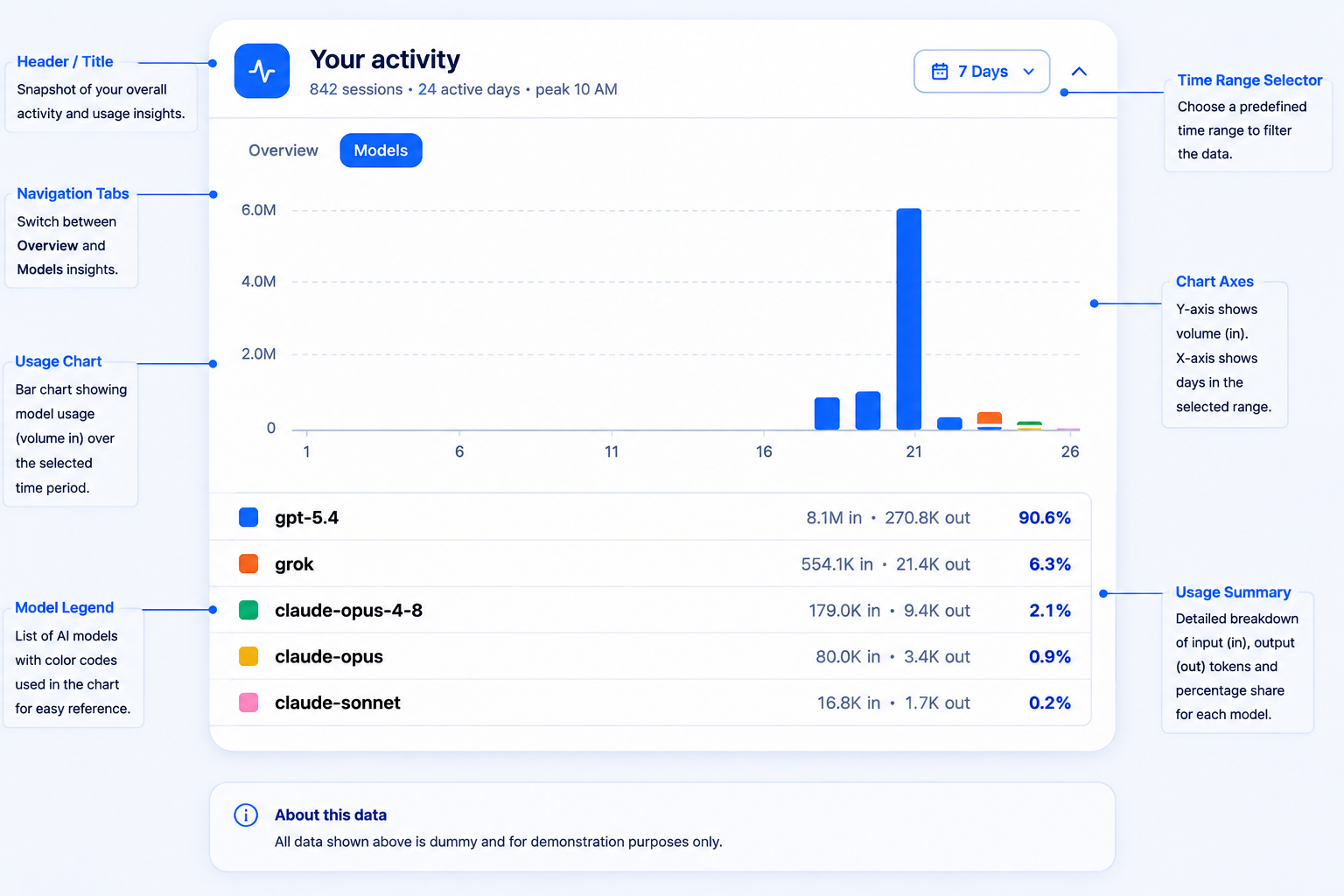Screen dimensions: 1344x896
Task: Click the 80.0K in token count
Action: [848, 657]
